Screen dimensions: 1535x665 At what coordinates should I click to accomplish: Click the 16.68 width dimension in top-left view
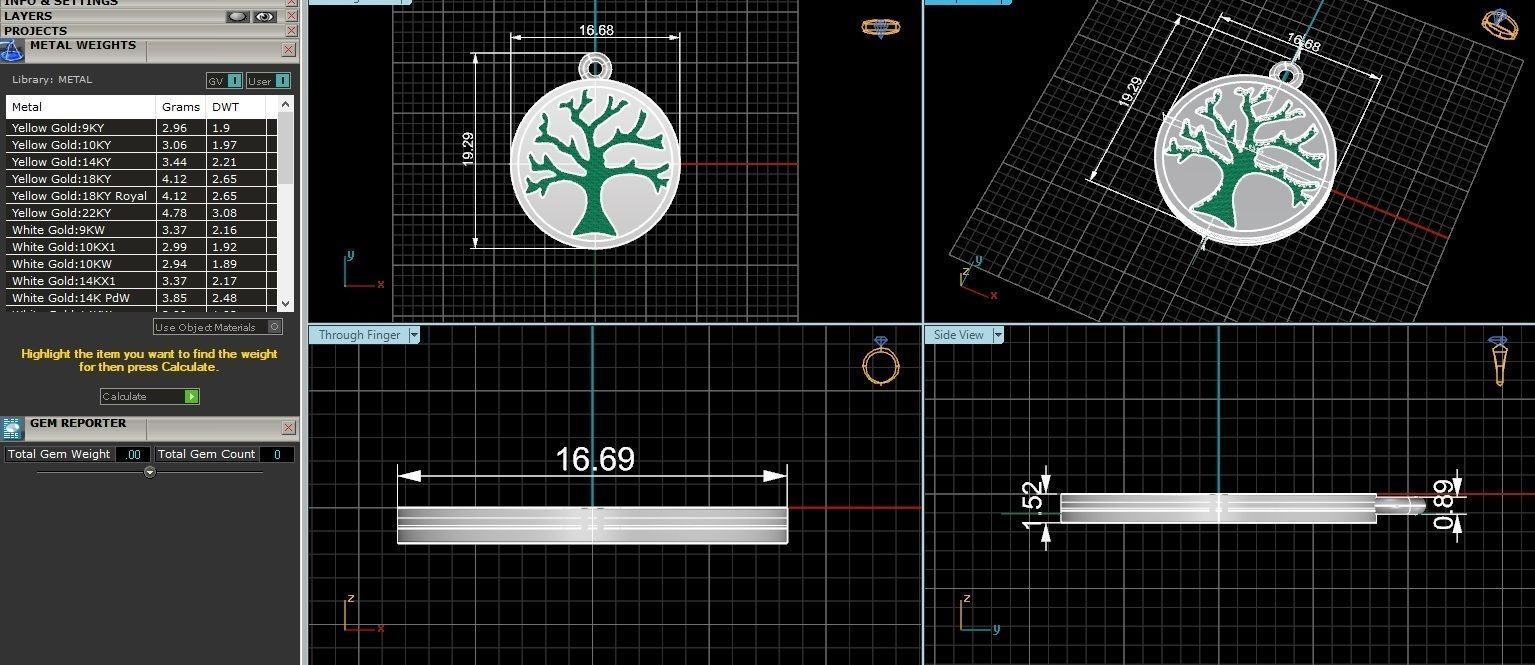pos(596,31)
